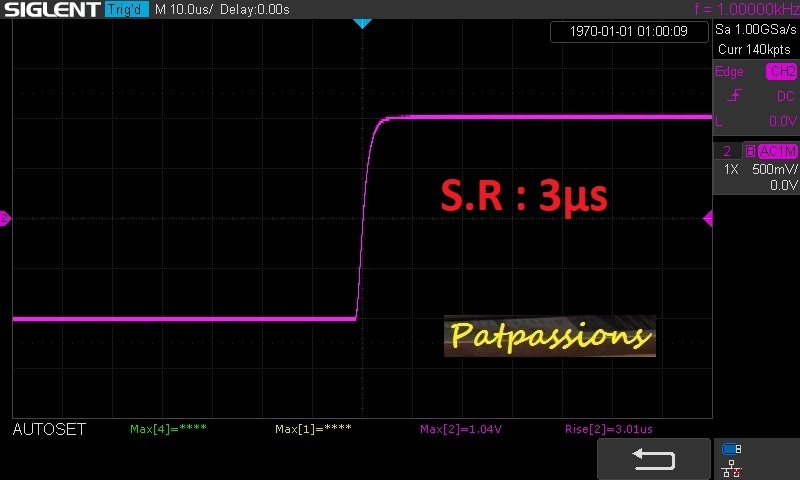Image resolution: width=800 pixels, height=480 pixels.
Task: Click the USB device status icon
Action: pyautogui.click(x=732, y=449)
